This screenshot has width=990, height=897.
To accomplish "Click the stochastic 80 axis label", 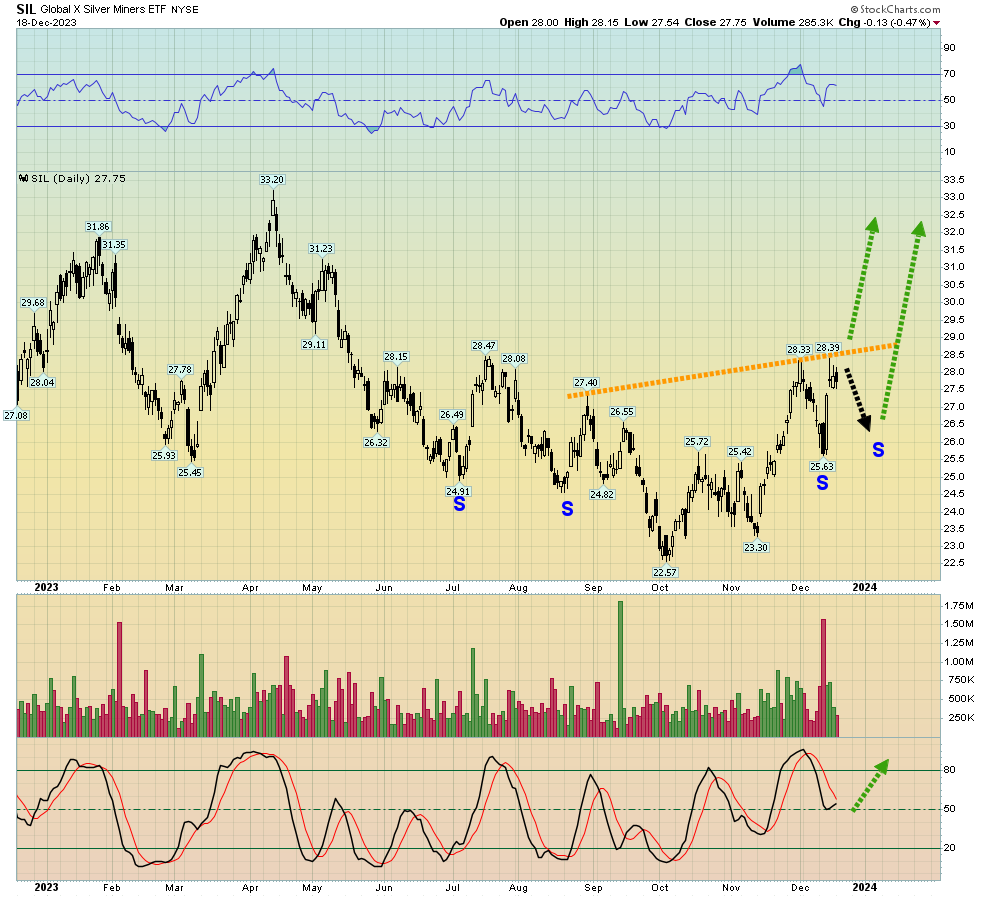I will tap(950, 770).
